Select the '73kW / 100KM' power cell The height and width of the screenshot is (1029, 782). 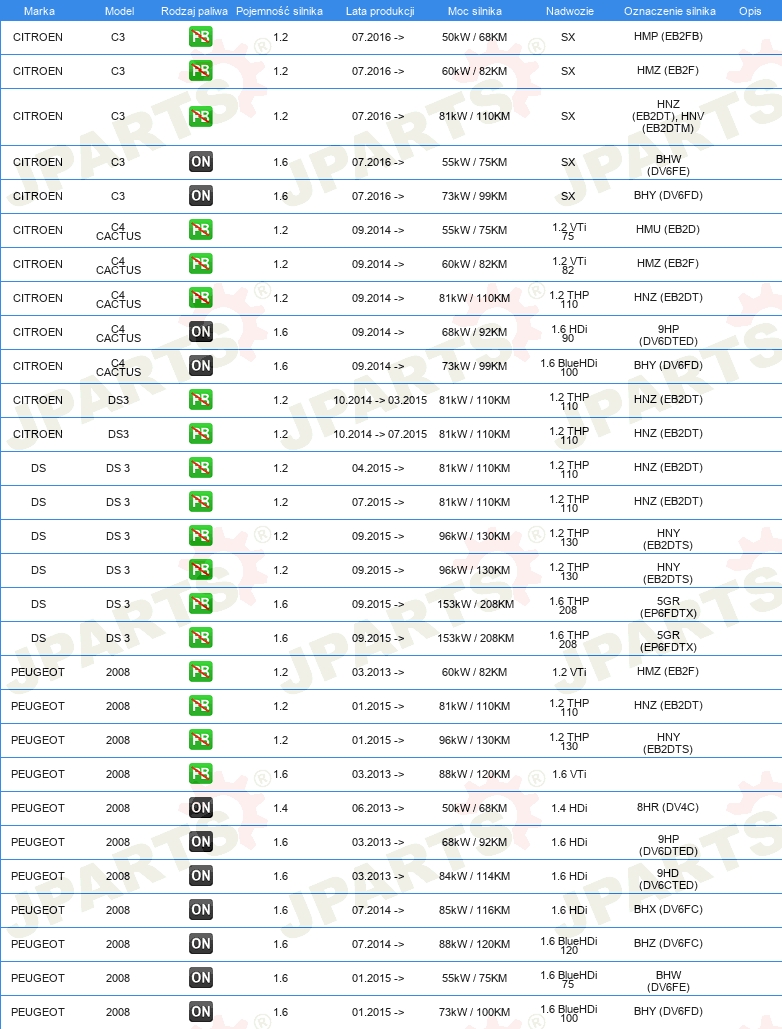(474, 1013)
